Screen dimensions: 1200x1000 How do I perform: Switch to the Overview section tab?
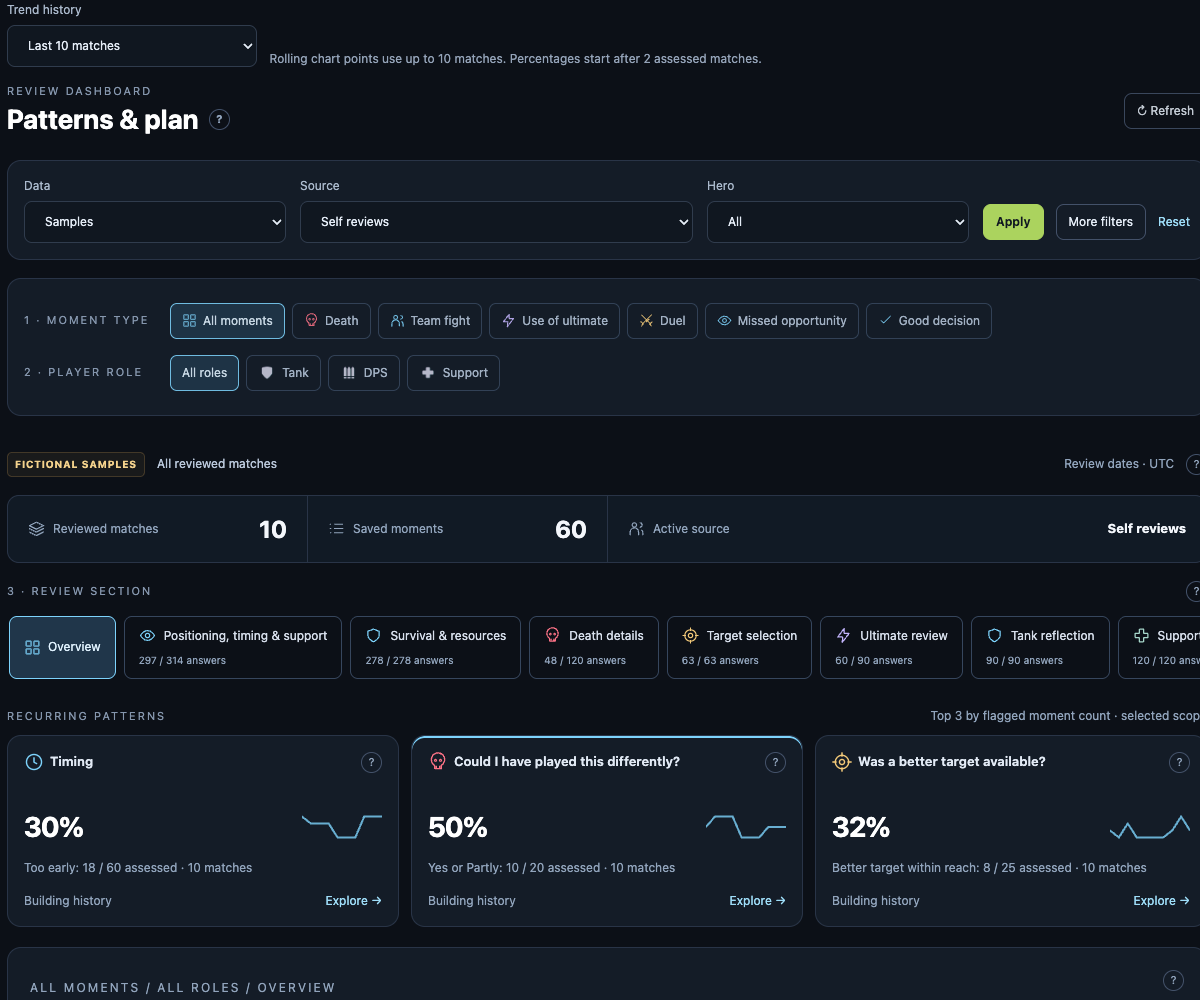tap(62, 647)
